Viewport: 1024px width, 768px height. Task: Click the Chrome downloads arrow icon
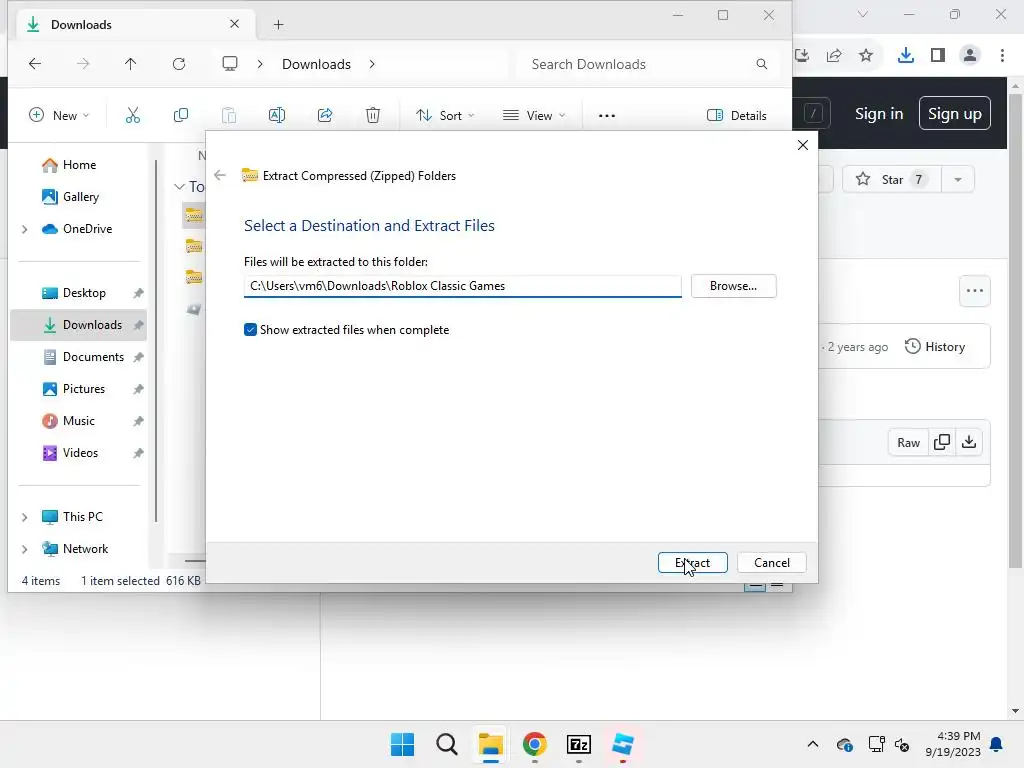point(906,56)
